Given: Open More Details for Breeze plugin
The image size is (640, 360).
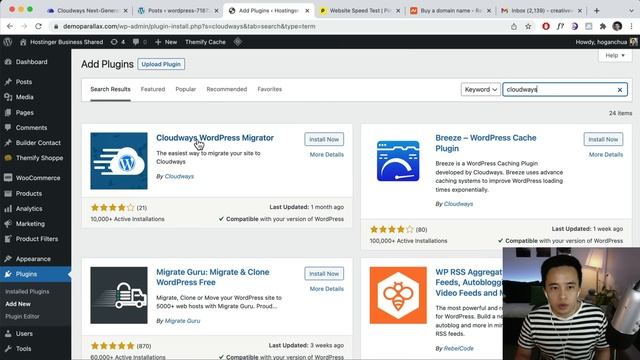Looking at the screenshot, I should point(606,154).
